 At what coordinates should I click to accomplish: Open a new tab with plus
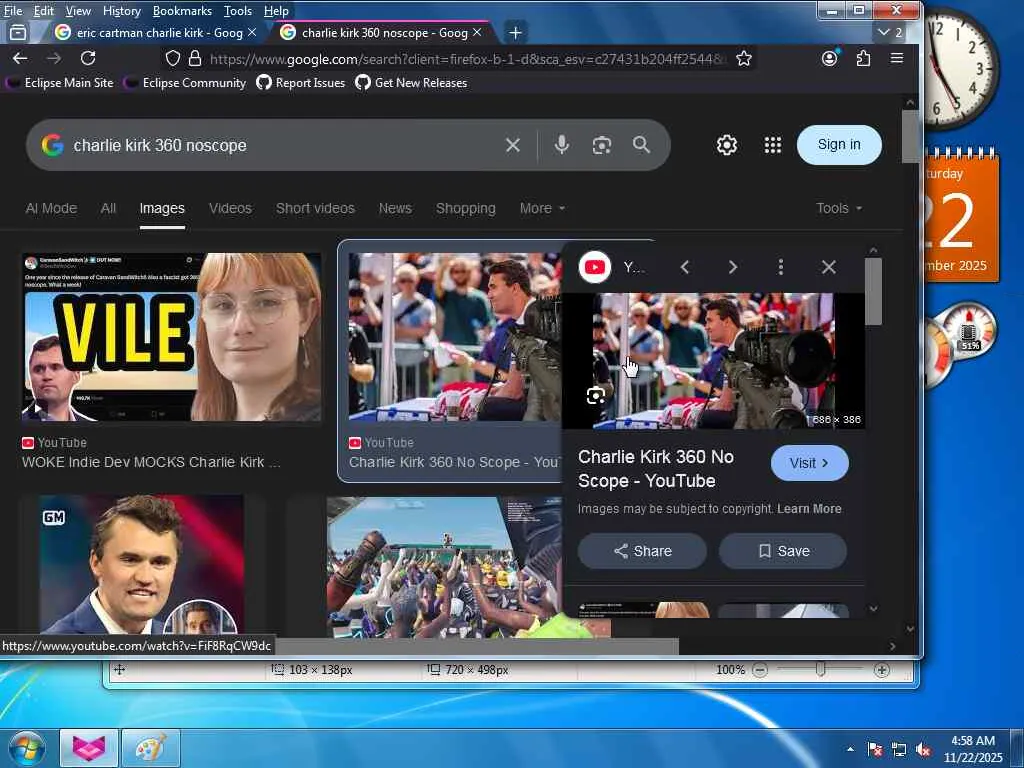[515, 33]
